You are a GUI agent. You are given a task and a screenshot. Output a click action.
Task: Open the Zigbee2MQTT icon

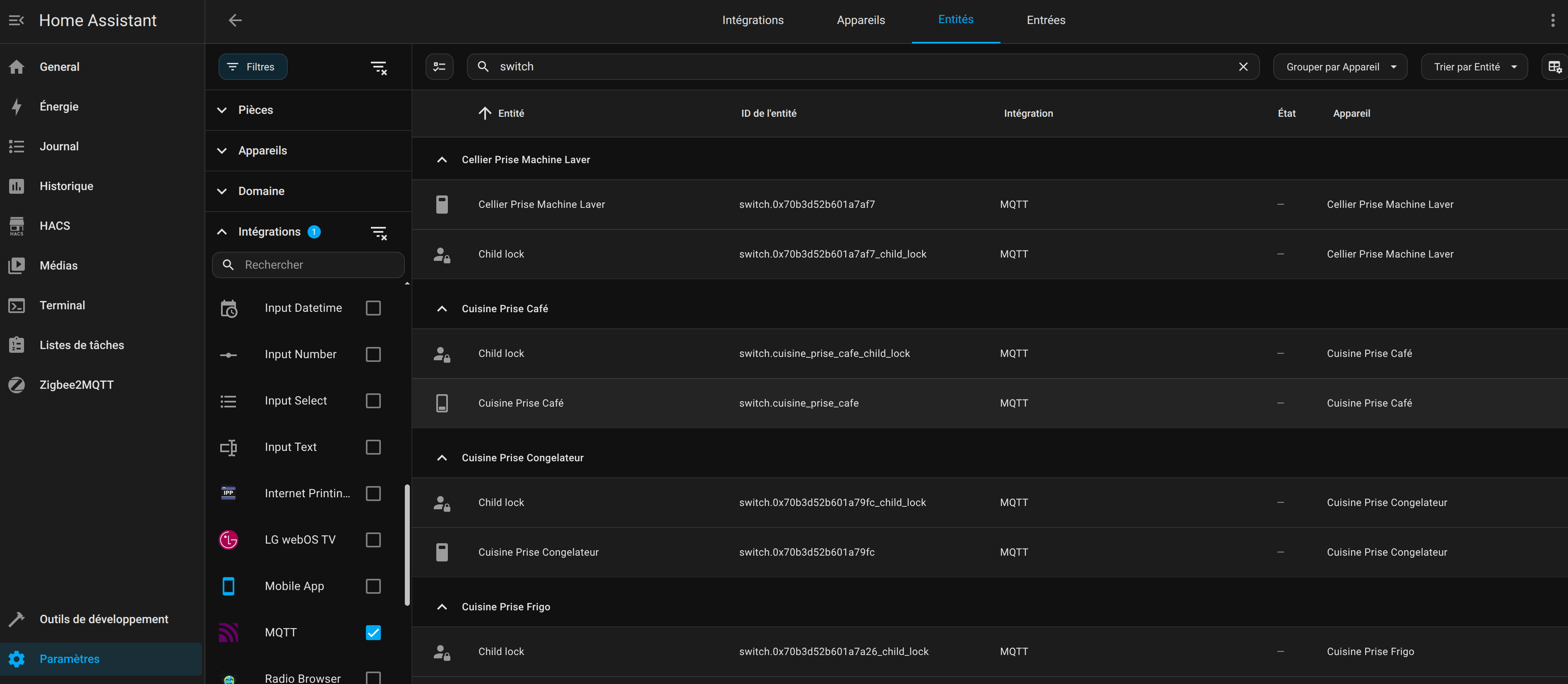point(17,385)
